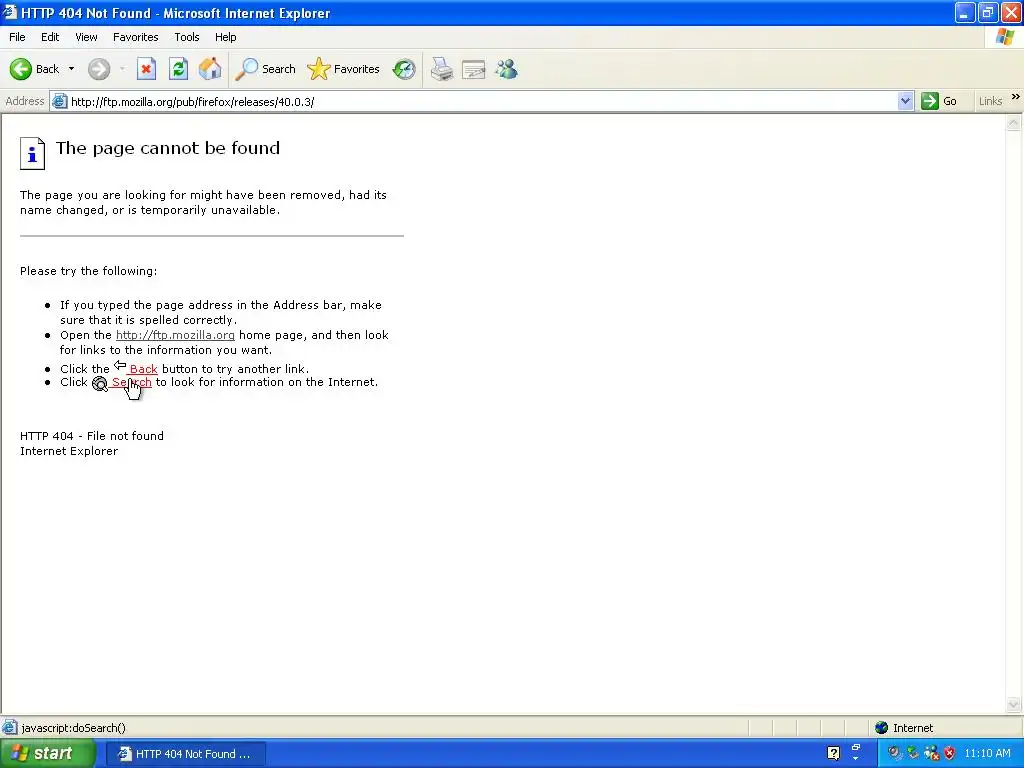The image size is (1024, 768).
Task: Open the Back history dropdown arrow
Action: (71, 69)
